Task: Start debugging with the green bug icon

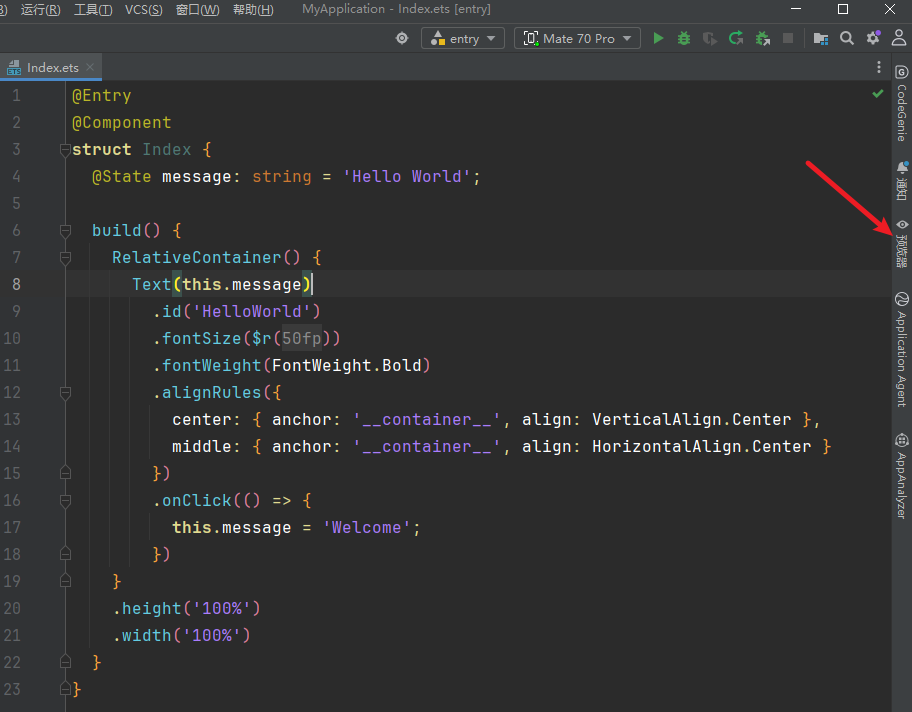Action: 684,38
